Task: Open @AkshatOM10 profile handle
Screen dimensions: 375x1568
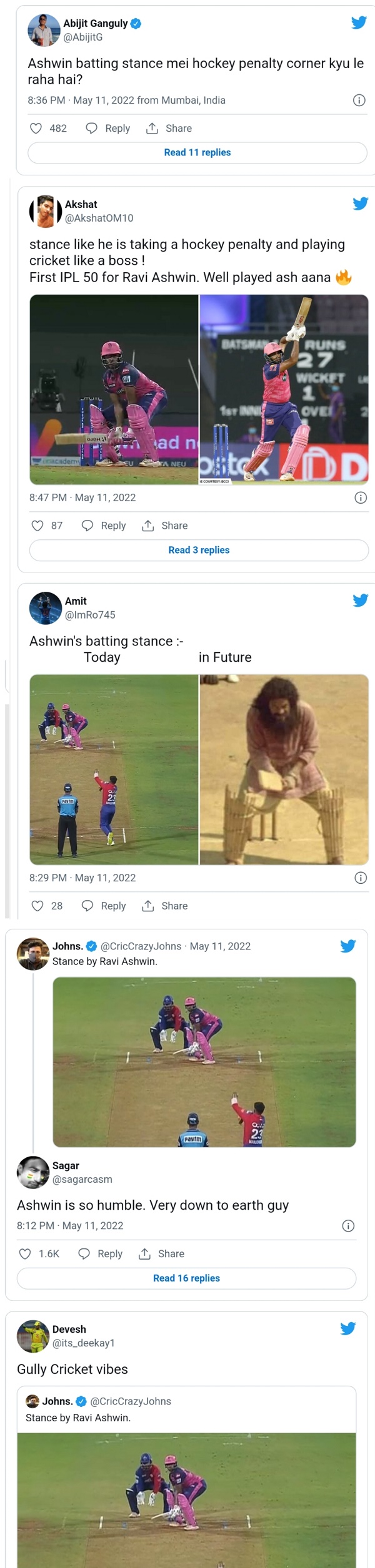Action: (99, 218)
